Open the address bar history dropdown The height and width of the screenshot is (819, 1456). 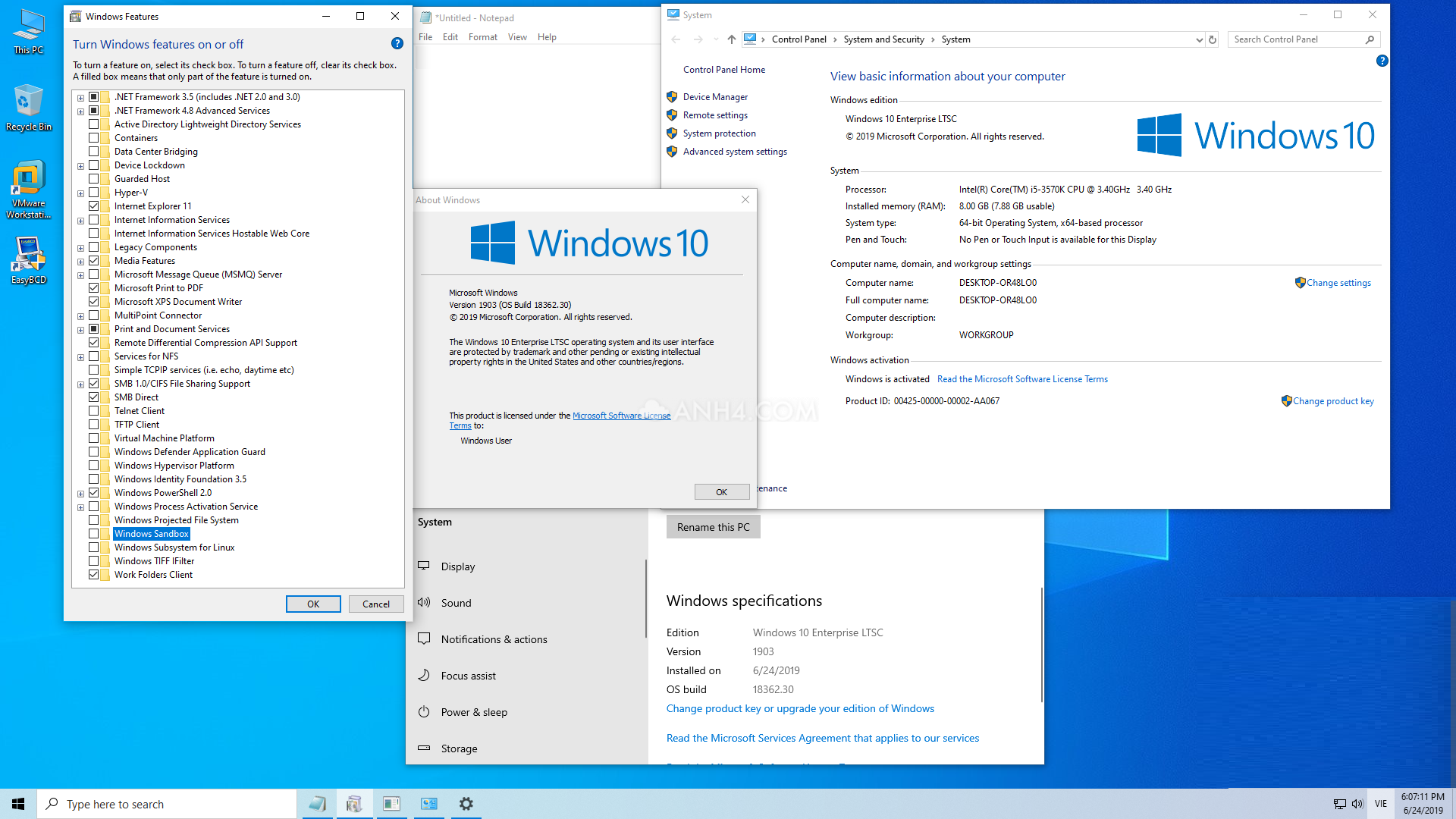point(1199,39)
